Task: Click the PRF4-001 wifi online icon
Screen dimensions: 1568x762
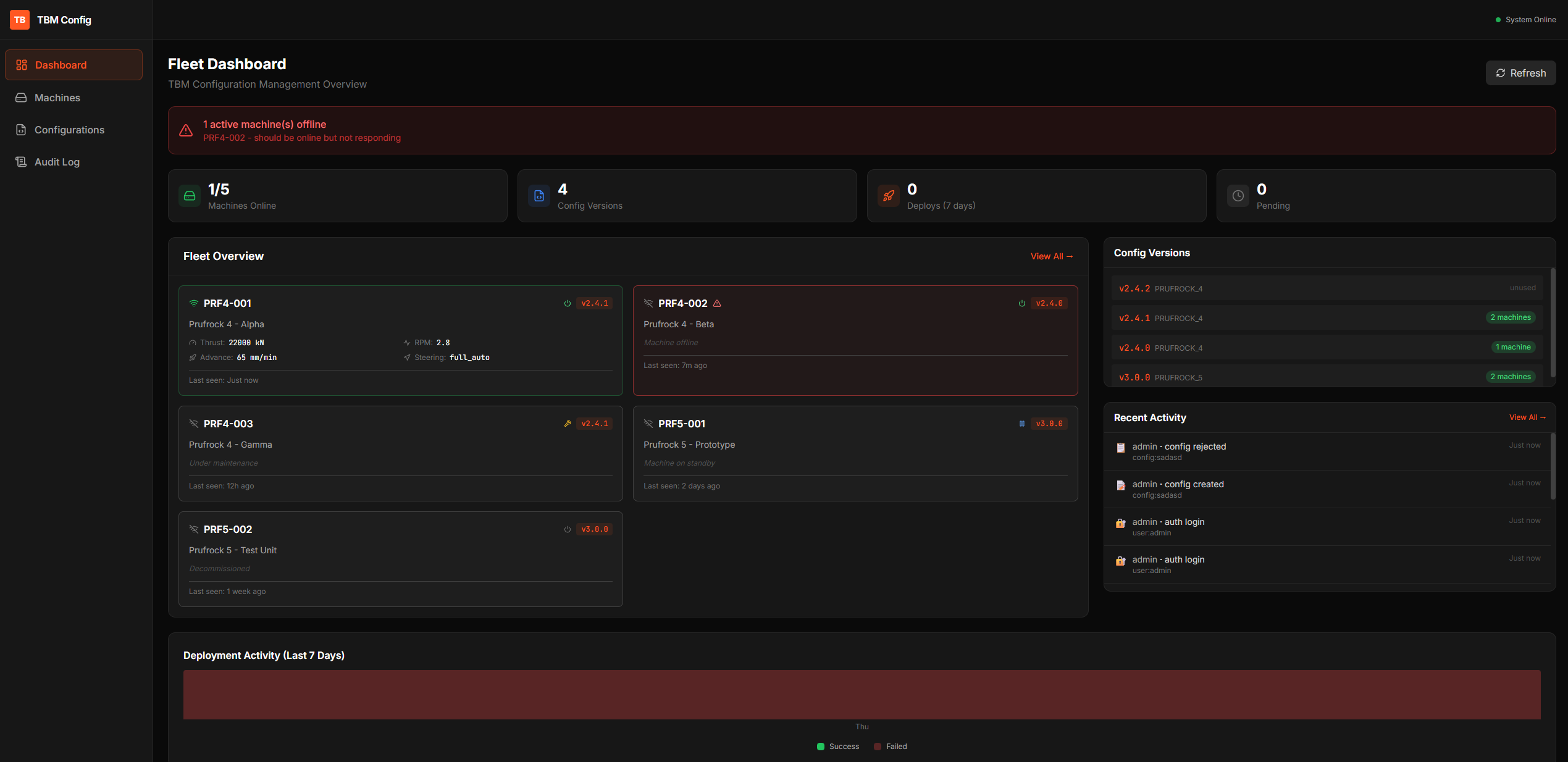Action: pos(194,303)
